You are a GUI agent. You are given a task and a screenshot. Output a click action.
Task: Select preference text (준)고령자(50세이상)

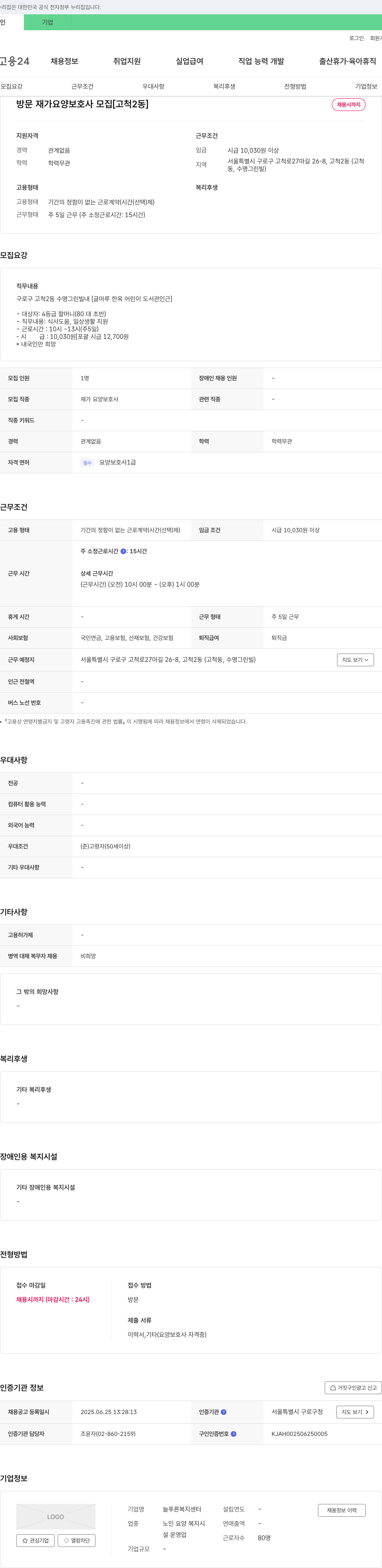click(105, 846)
